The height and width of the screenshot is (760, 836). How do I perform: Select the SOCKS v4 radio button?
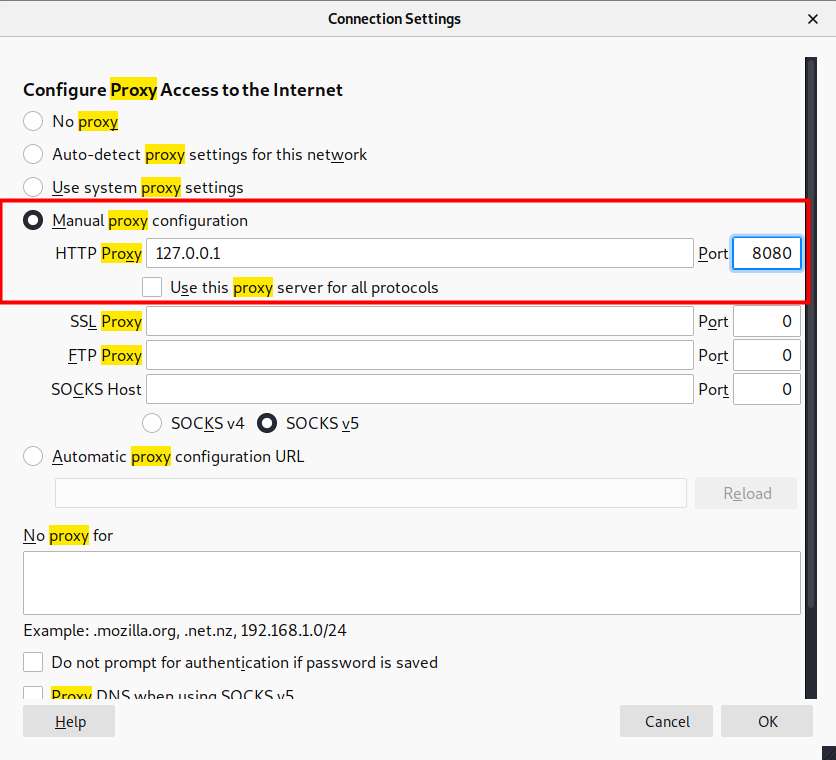[x=154, y=423]
